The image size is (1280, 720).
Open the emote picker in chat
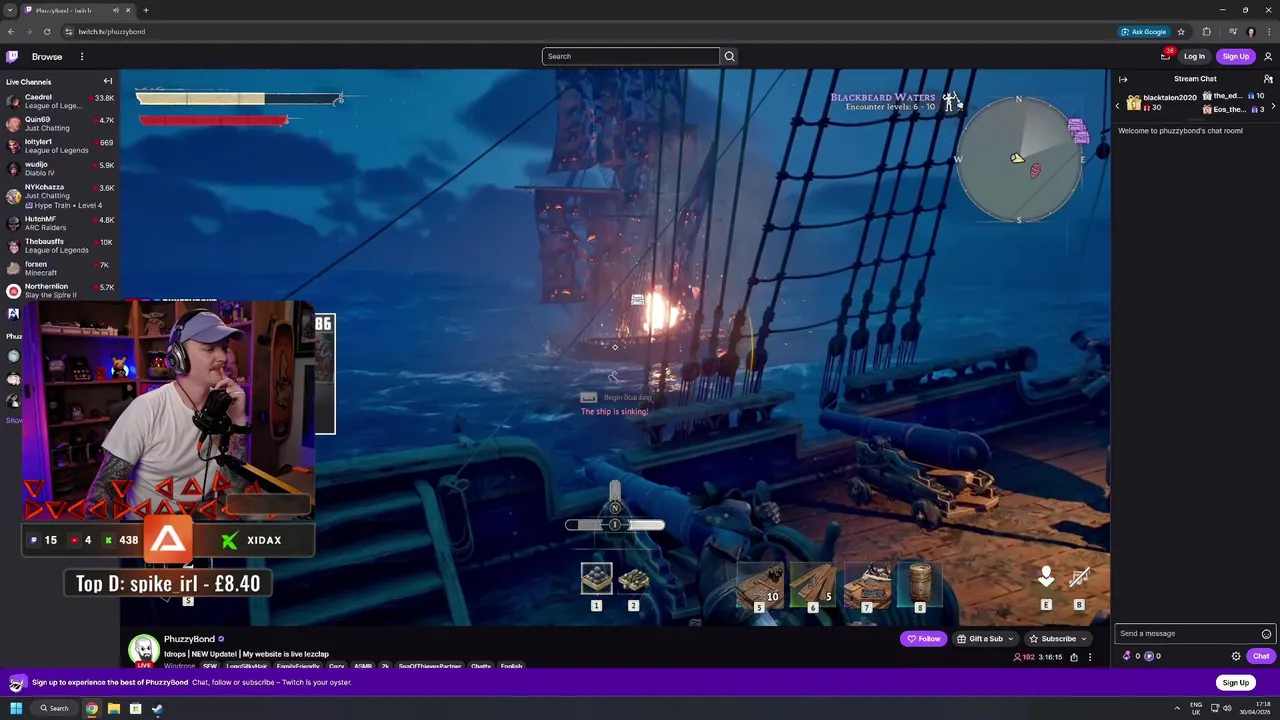tap(1266, 634)
